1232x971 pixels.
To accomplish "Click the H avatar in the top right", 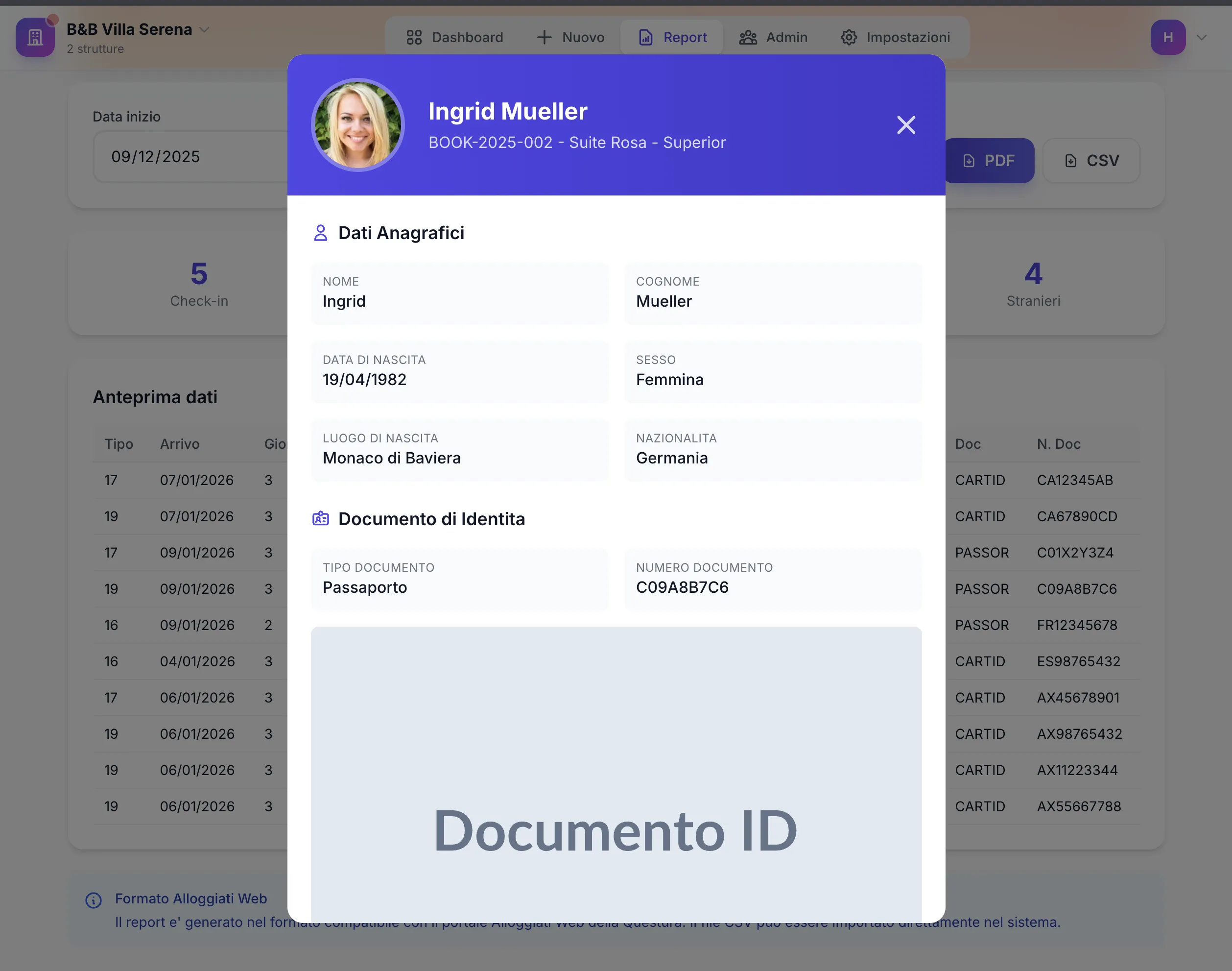I will pyautogui.click(x=1168, y=37).
